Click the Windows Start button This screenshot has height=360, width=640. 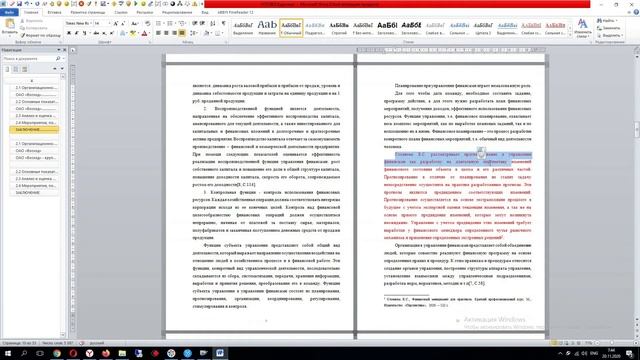click(8, 353)
